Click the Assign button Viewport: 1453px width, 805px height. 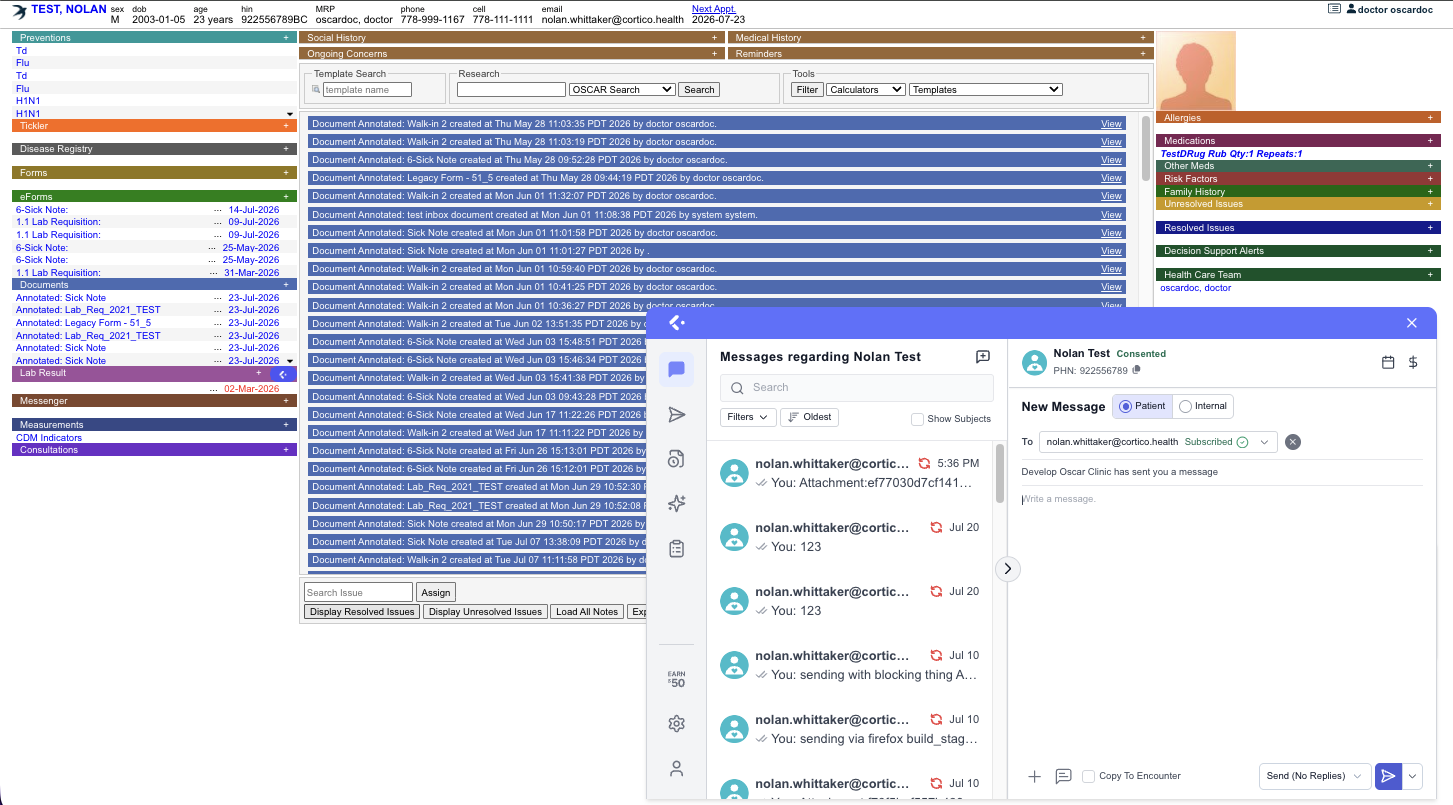435,592
